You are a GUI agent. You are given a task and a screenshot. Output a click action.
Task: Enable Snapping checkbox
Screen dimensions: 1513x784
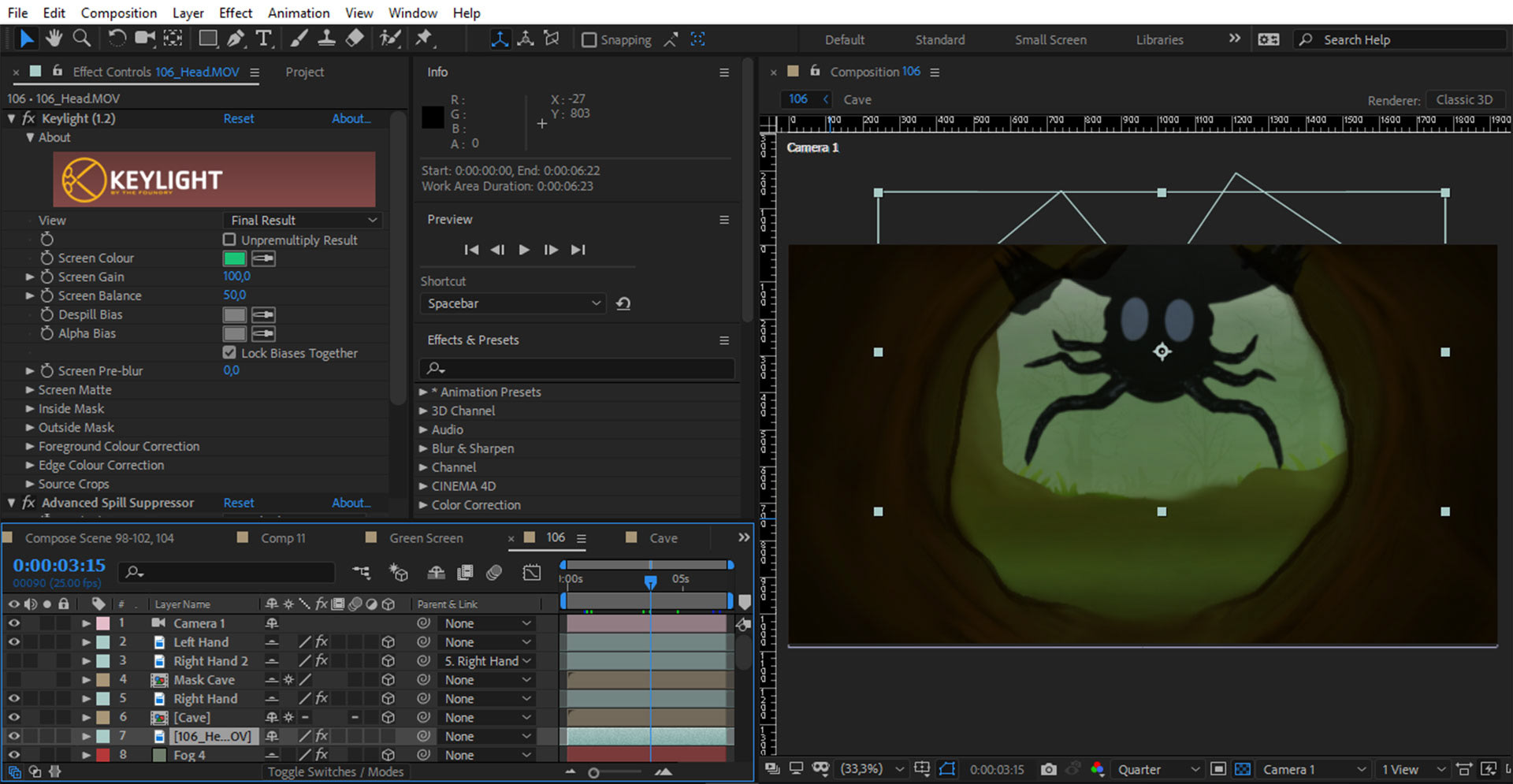(x=589, y=39)
